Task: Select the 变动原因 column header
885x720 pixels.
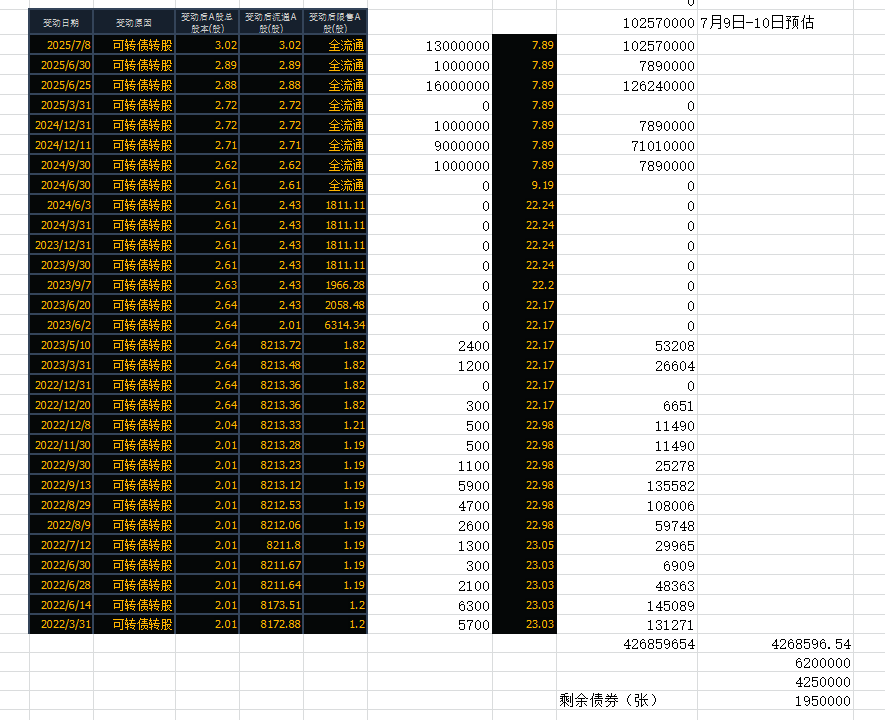Action: (134, 23)
